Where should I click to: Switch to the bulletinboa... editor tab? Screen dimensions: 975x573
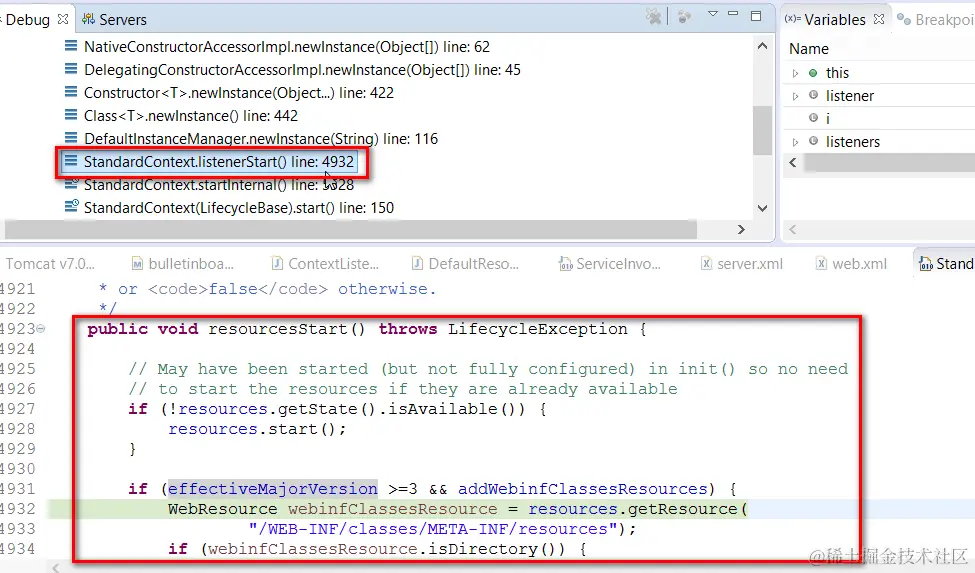pos(183,264)
